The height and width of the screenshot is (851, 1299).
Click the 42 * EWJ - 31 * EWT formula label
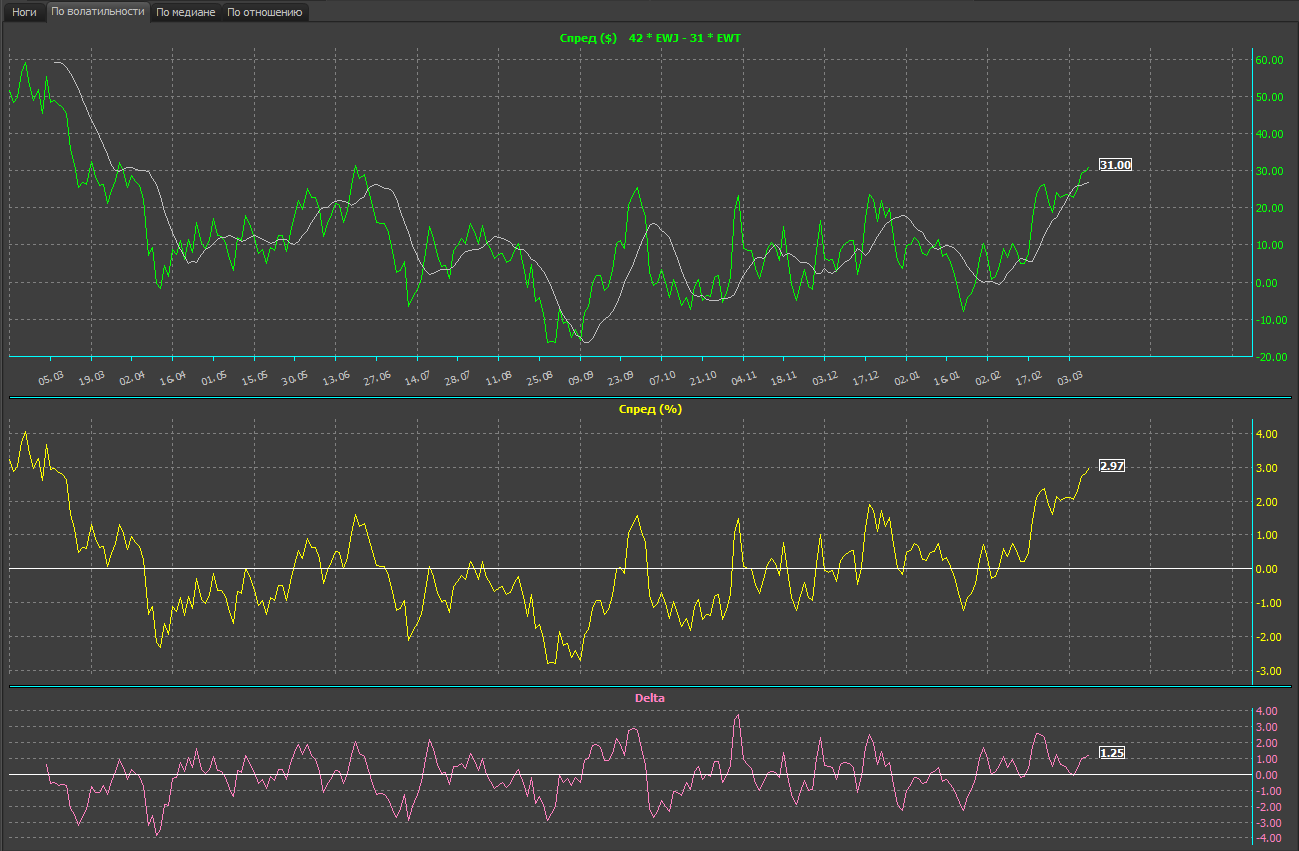(685, 38)
